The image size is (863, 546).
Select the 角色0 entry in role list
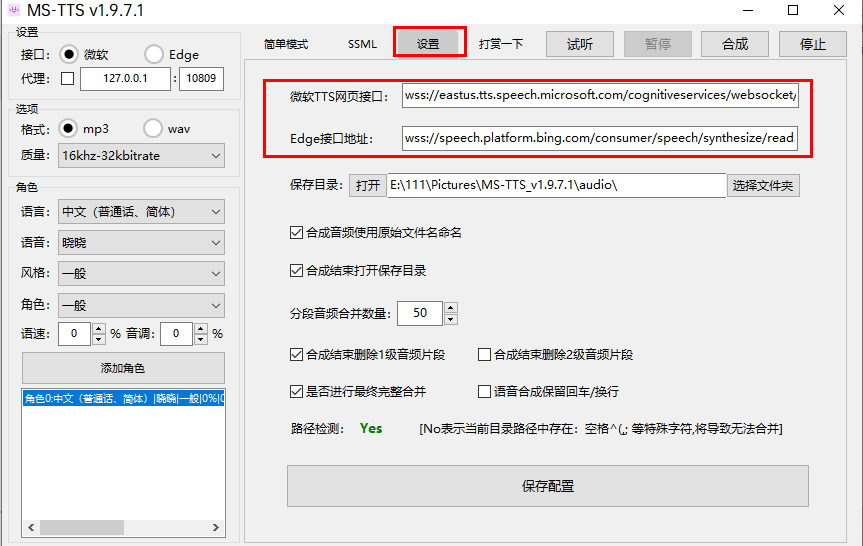(x=123, y=398)
